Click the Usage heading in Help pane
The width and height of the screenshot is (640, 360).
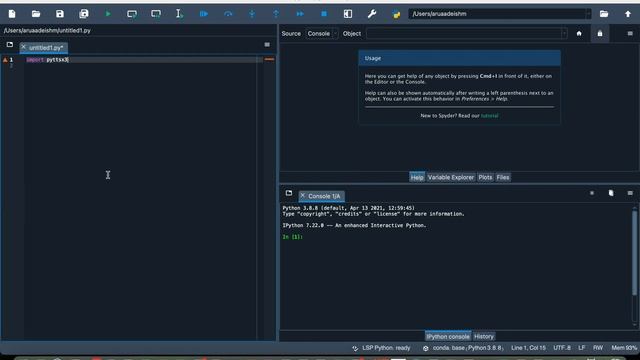tap(373, 58)
